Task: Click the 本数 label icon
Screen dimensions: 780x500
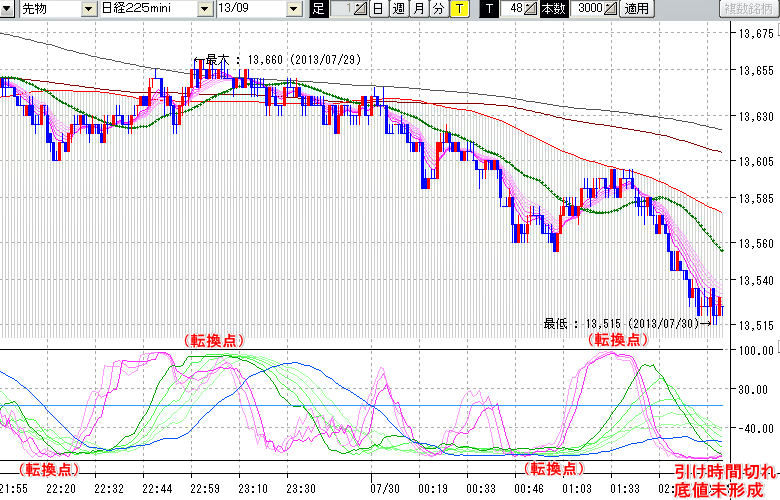Action: (552, 9)
